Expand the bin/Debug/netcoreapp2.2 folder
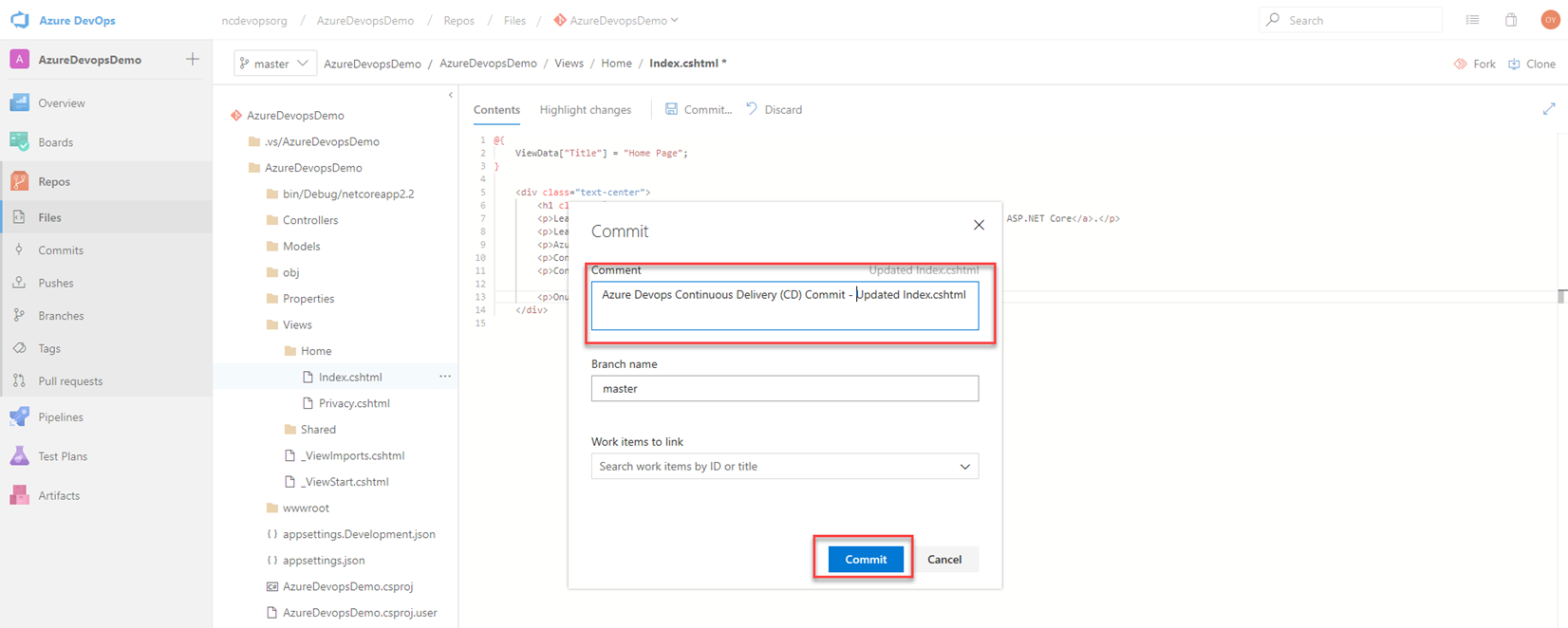This screenshot has width=1568, height=628. pos(340,194)
